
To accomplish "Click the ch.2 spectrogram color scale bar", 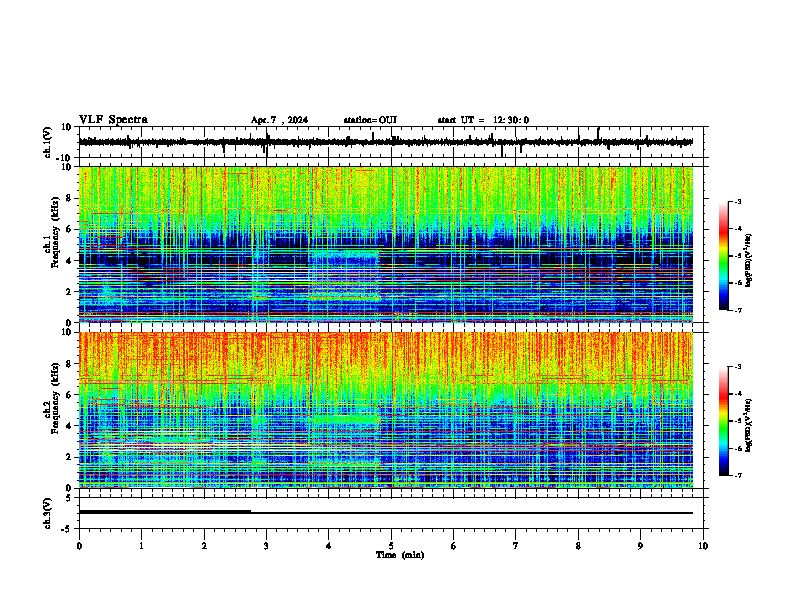I will pos(723,421).
